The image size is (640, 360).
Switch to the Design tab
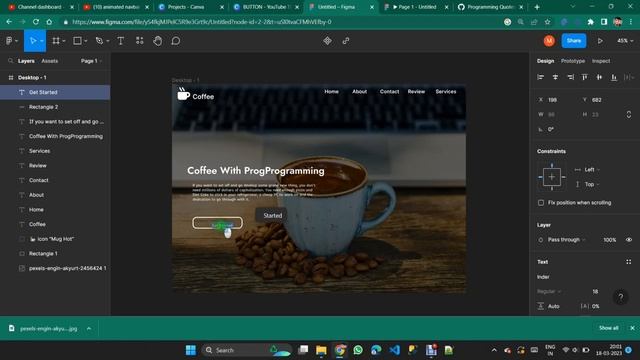[x=545, y=61]
